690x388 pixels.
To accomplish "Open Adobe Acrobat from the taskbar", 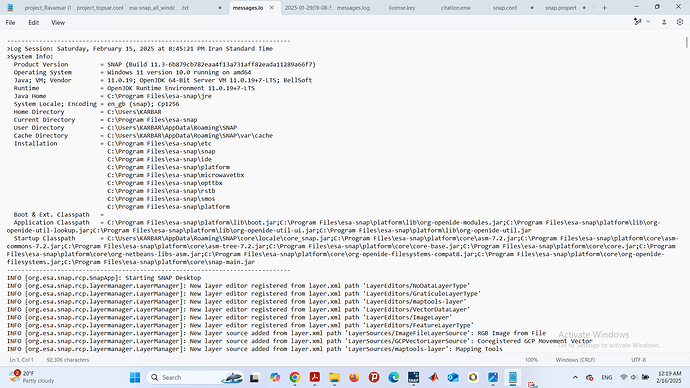I will coord(315,377).
